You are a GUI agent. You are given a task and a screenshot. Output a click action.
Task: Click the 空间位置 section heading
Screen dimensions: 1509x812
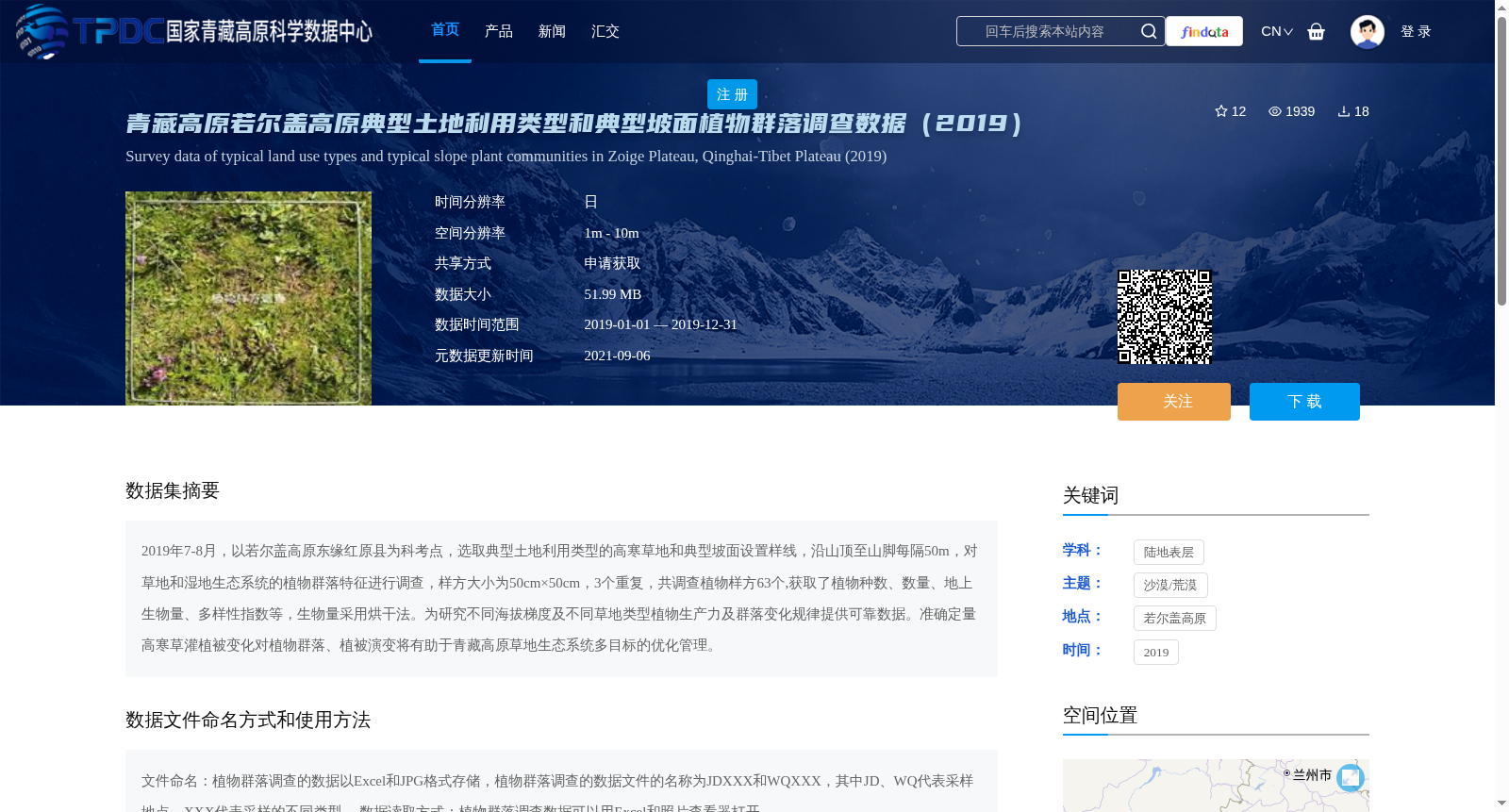pyautogui.click(x=1100, y=716)
